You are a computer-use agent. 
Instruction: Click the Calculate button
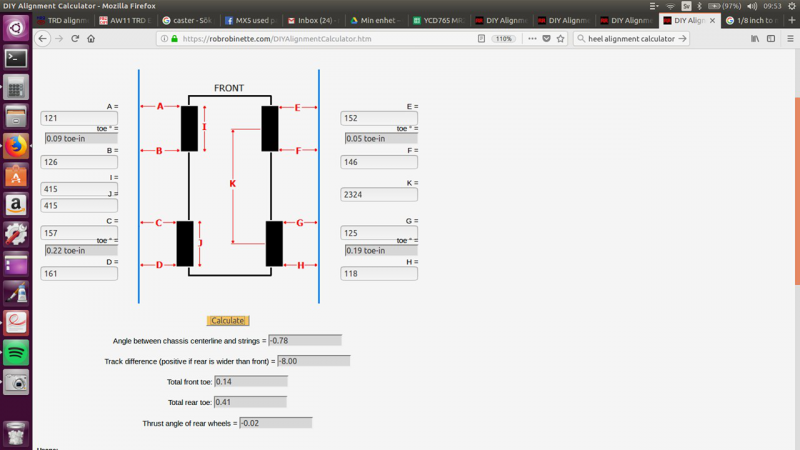tap(228, 320)
